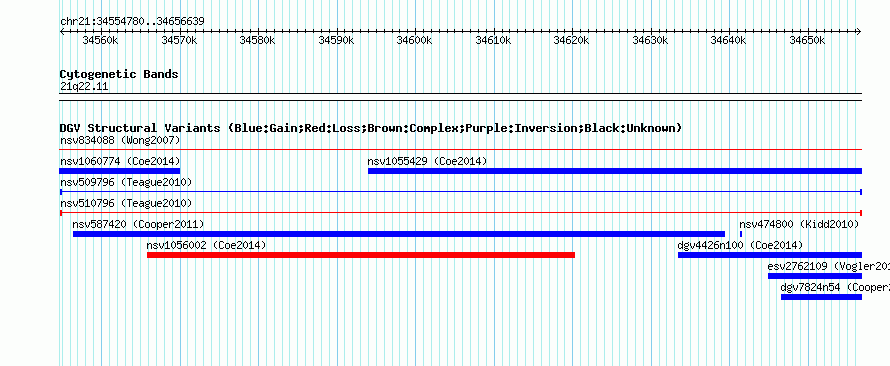Viewport: 890px width, 366px height.
Task: Click the nsv834088 (Wong2007) variant label
Action: click(120, 140)
